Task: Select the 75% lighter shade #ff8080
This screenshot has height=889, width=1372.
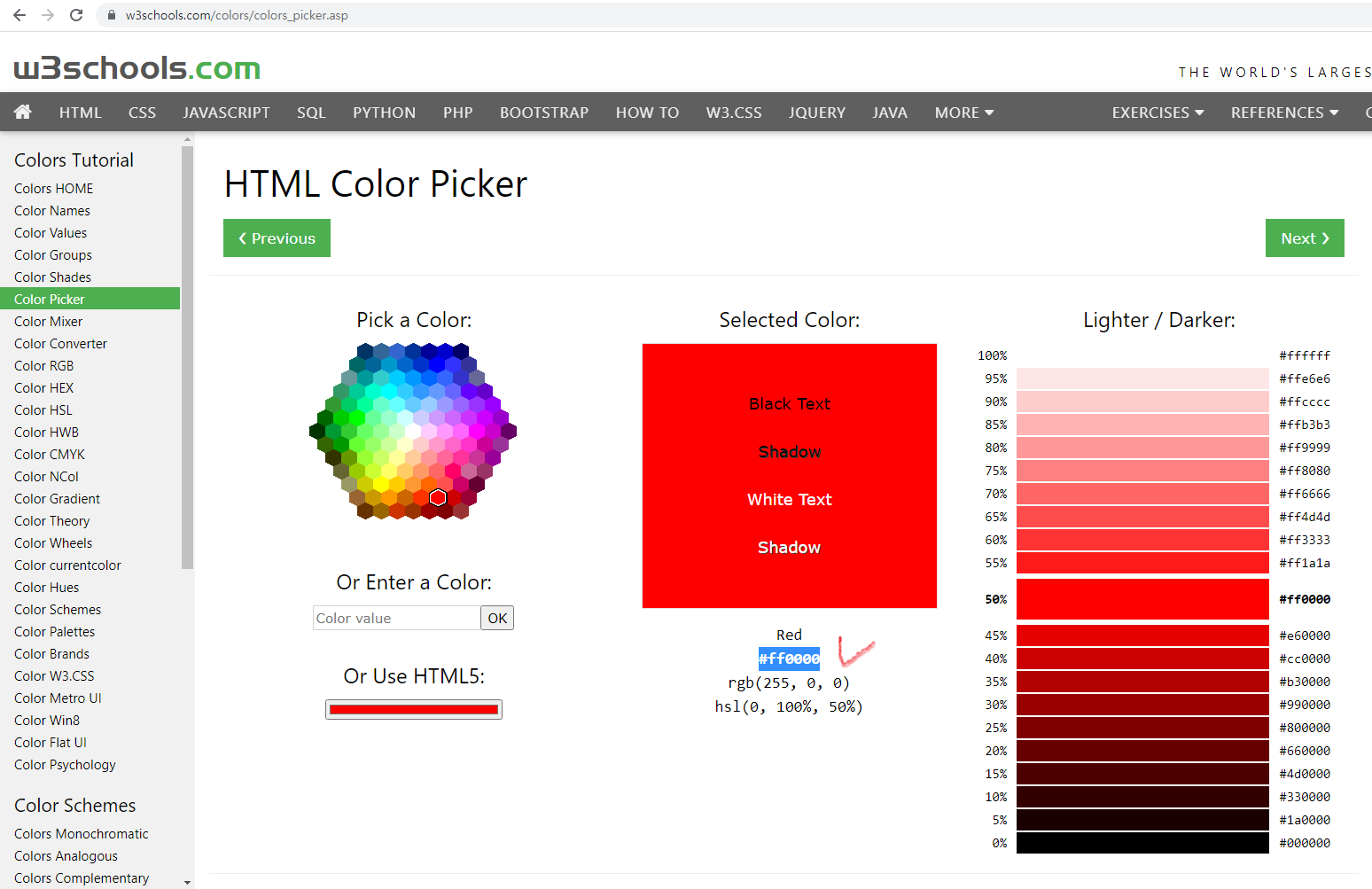Action: 1142,471
